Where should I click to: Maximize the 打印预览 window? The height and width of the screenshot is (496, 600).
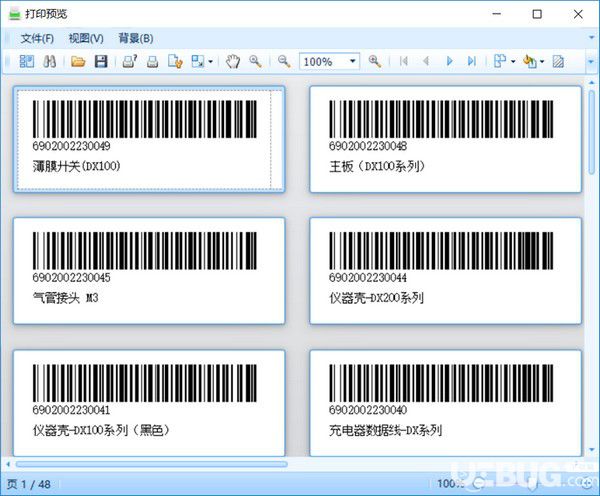[537, 14]
